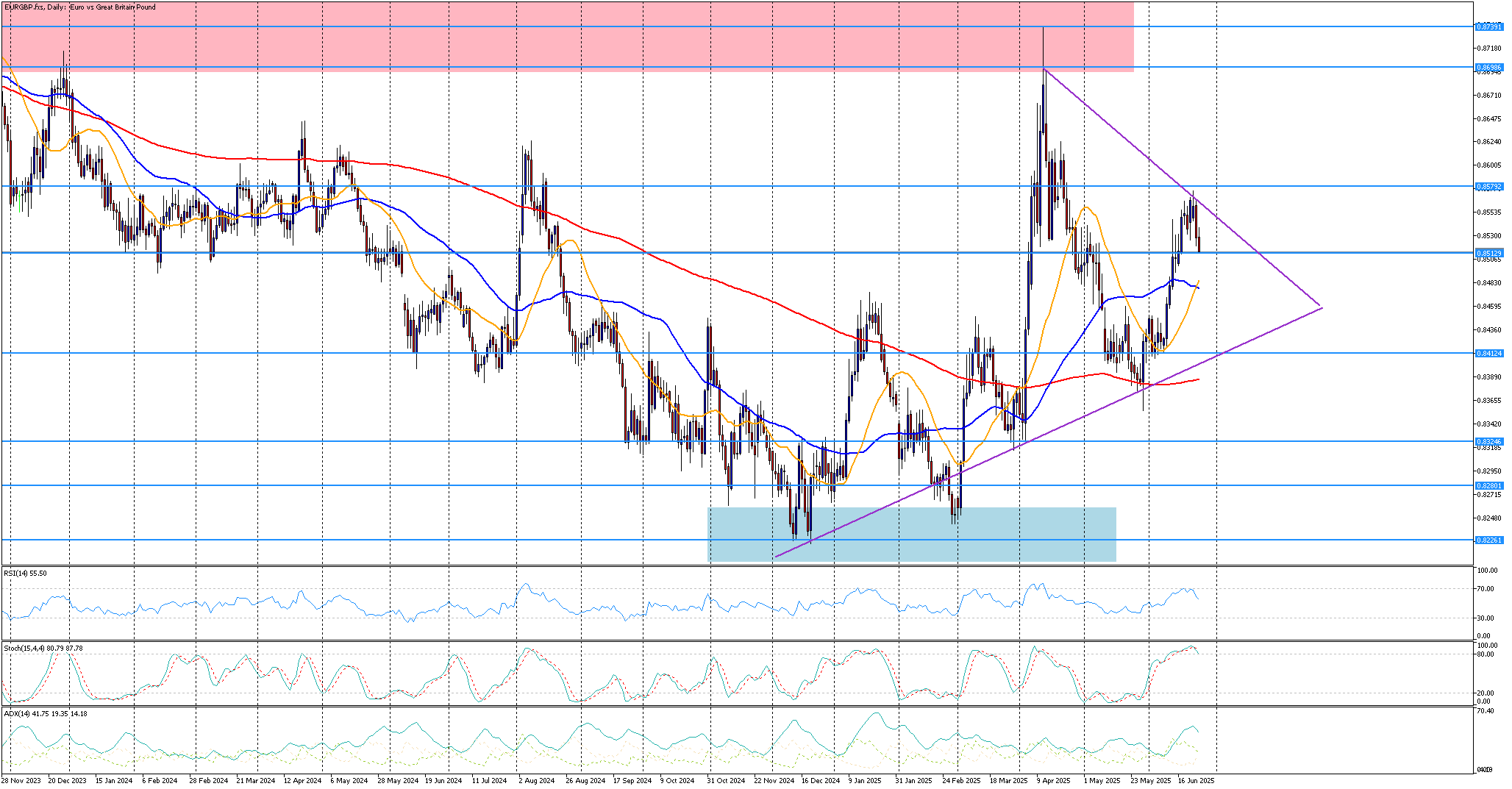The image size is (1512, 789).
Task: Click the 2 Aug 2024 date label
Action: tap(536, 780)
